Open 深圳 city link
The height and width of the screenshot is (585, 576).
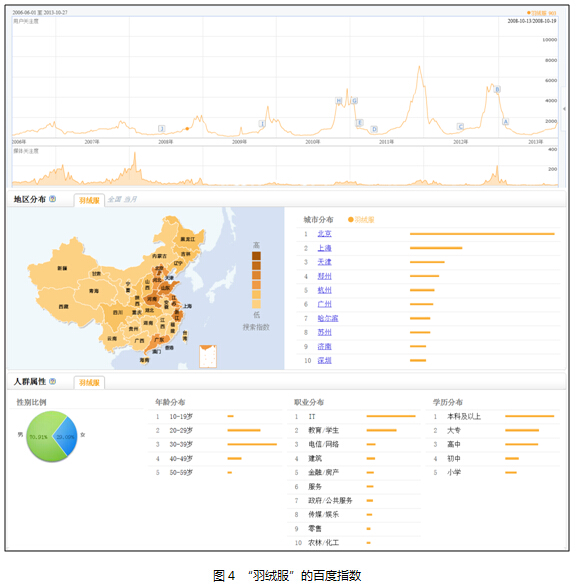pos(325,360)
